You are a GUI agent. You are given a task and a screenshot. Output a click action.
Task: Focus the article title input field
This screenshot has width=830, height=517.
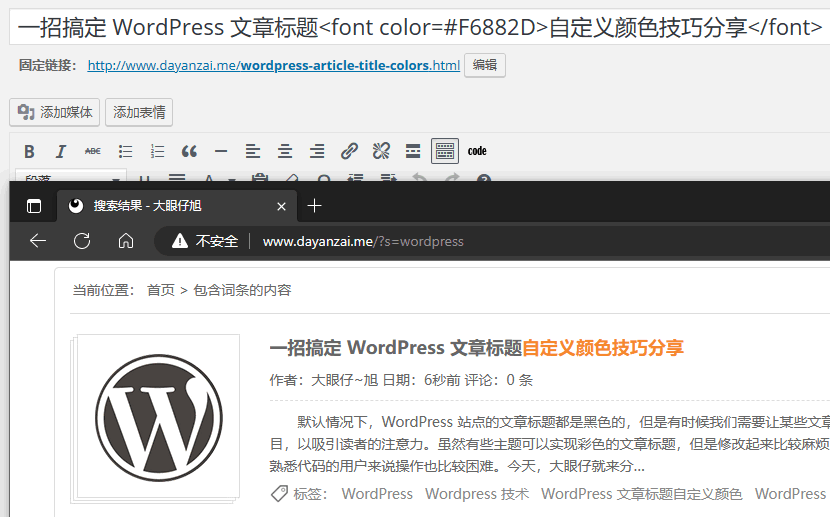tap(419, 27)
